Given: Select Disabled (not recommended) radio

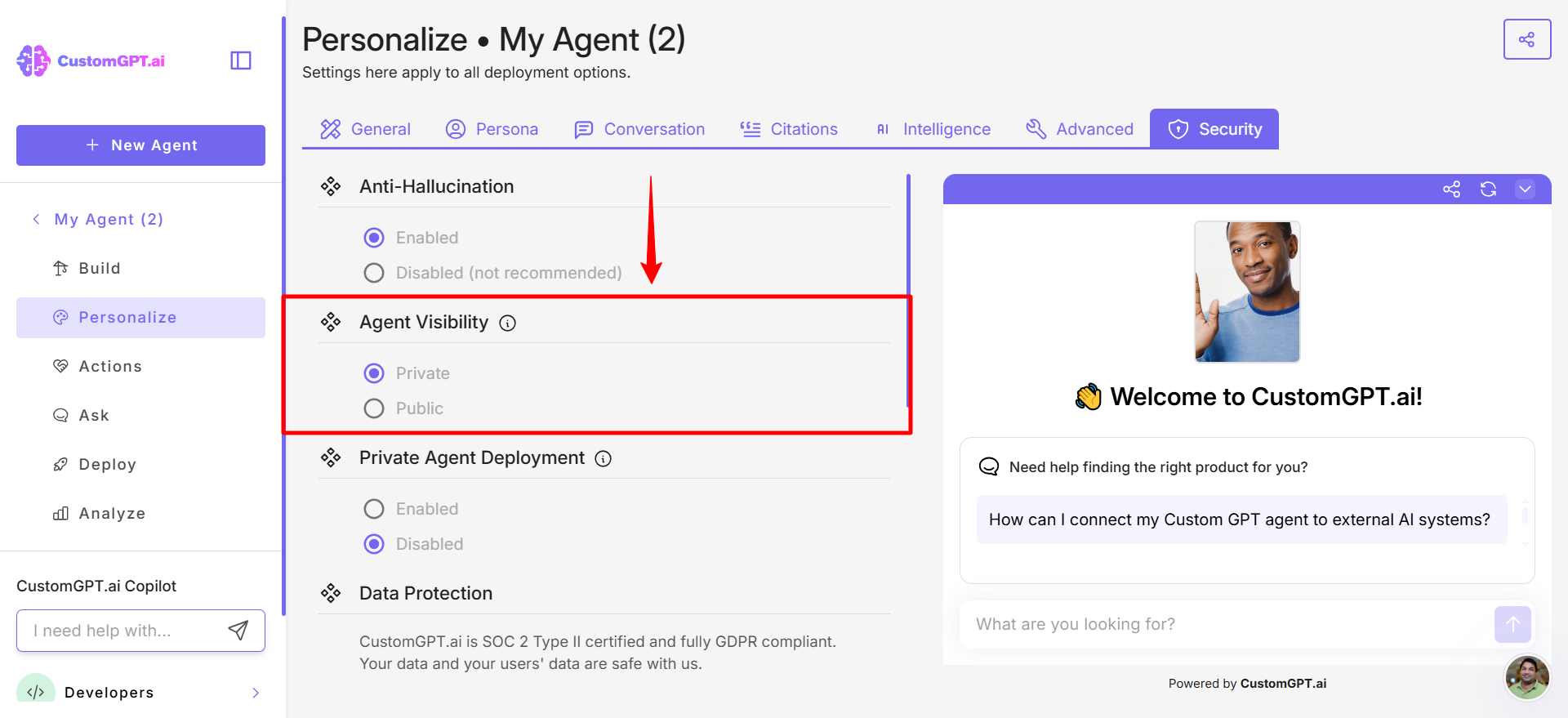Looking at the screenshot, I should click(x=374, y=273).
